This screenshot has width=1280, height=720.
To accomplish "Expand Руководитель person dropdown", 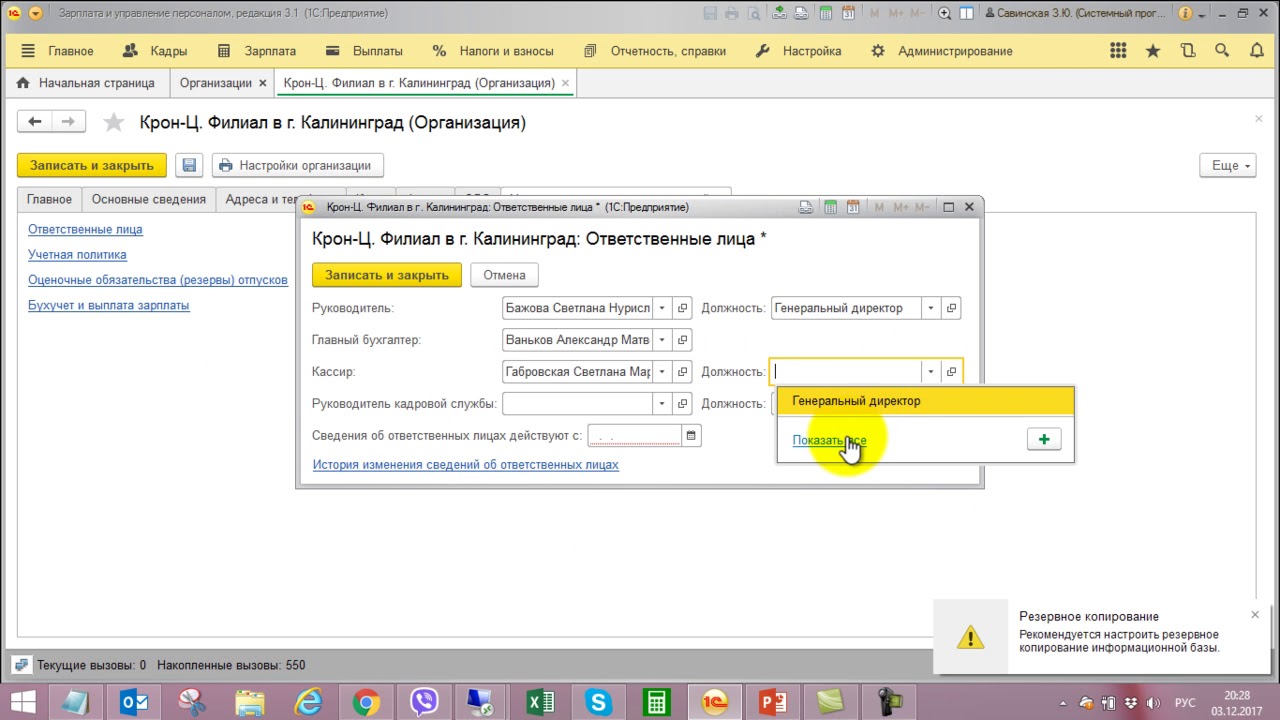I will pyautogui.click(x=662, y=308).
